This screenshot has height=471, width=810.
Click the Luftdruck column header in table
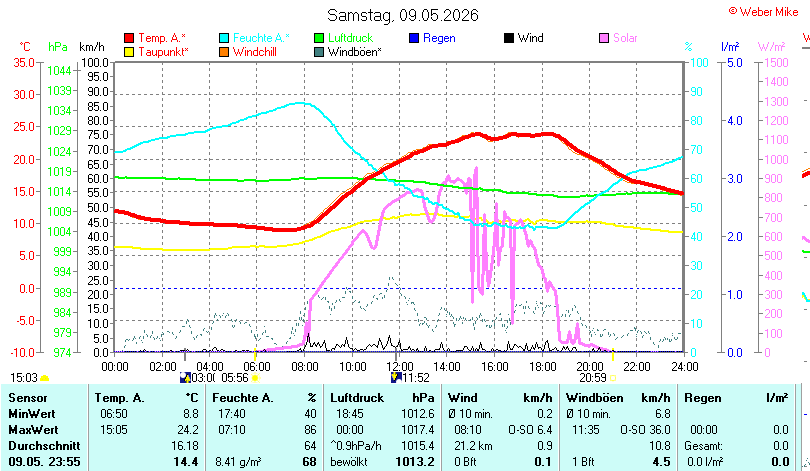point(357,398)
